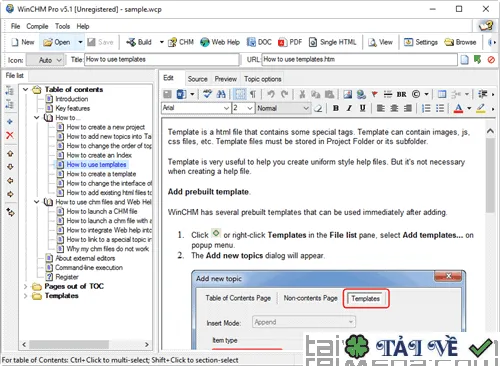500x366 pixels.
Task: Collapse the Table of contents node
Action: [26, 89]
